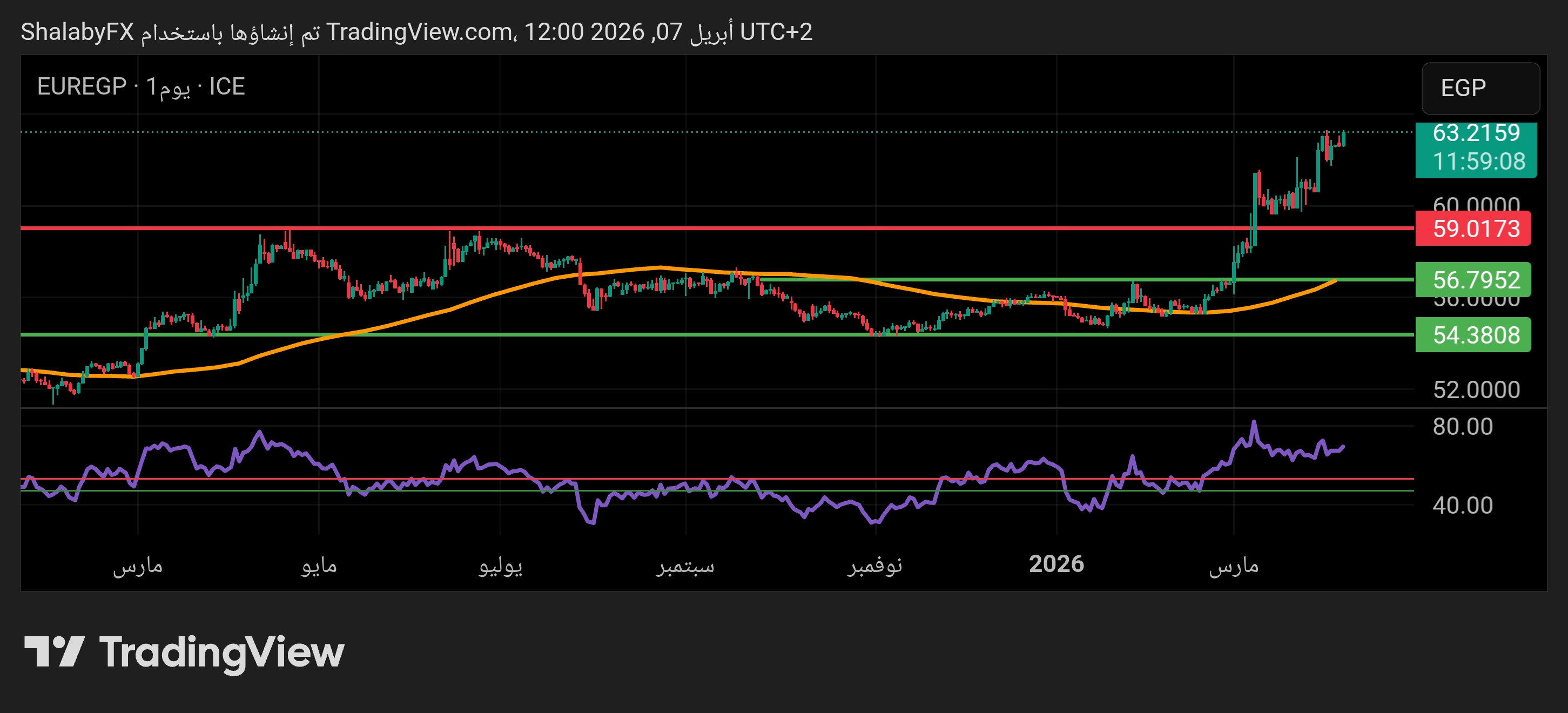Click the EUREGP symbol label

(x=82, y=86)
